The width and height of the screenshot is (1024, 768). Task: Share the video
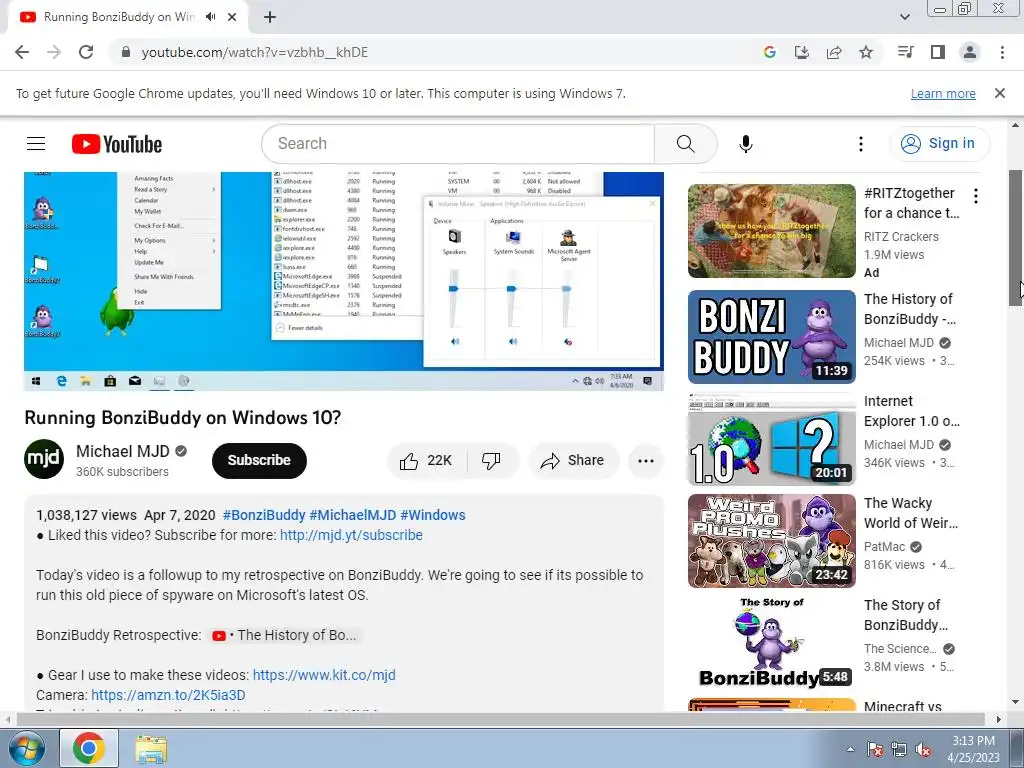coord(572,460)
